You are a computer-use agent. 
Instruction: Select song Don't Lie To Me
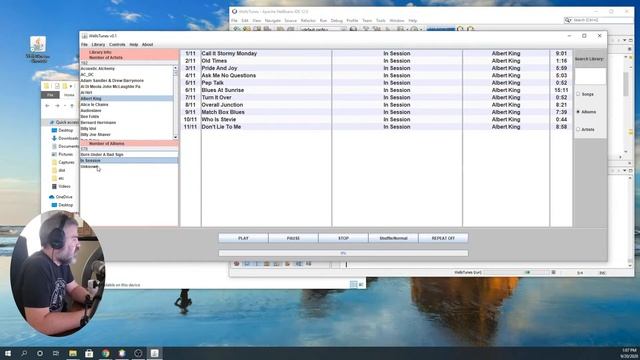[221, 127]
